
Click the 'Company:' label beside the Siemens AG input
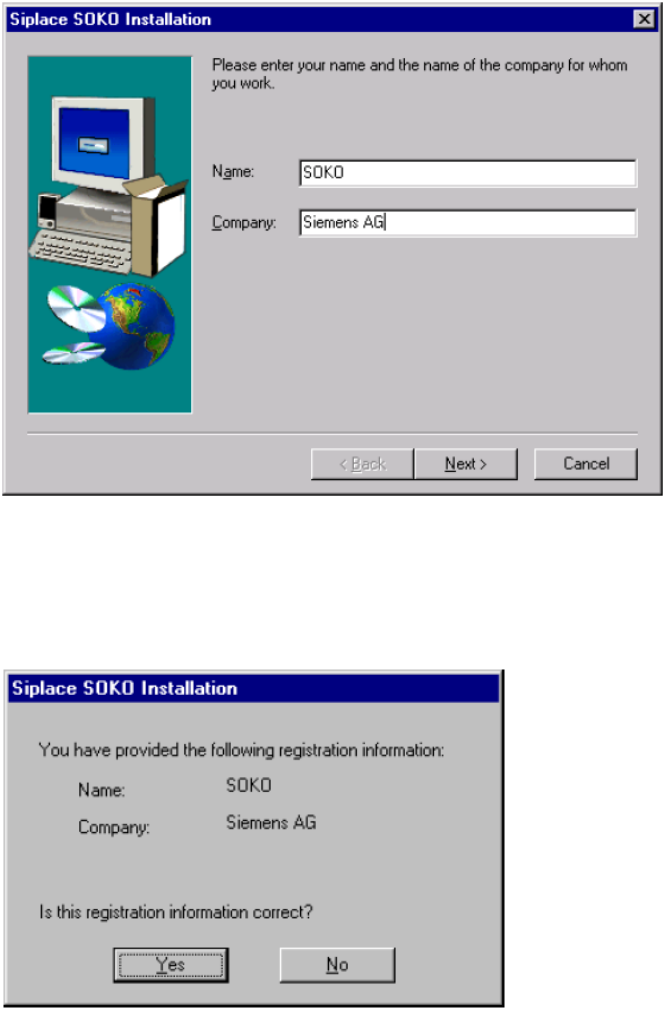[x=244, y=223]
